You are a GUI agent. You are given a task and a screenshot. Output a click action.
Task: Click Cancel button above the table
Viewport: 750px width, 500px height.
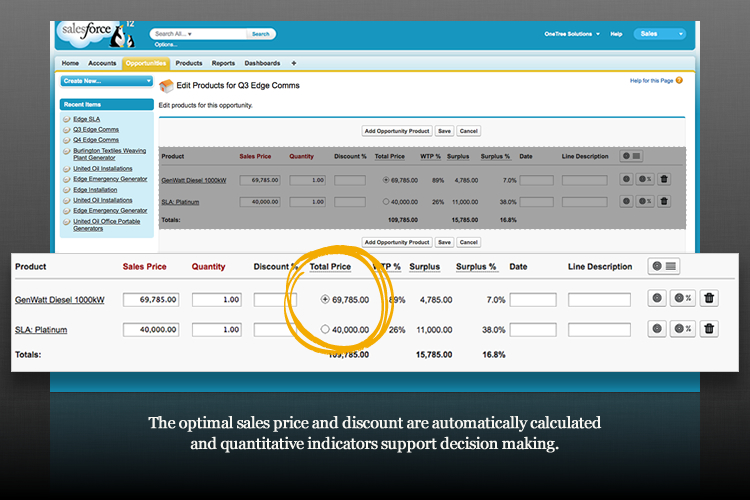pos(469,131)
